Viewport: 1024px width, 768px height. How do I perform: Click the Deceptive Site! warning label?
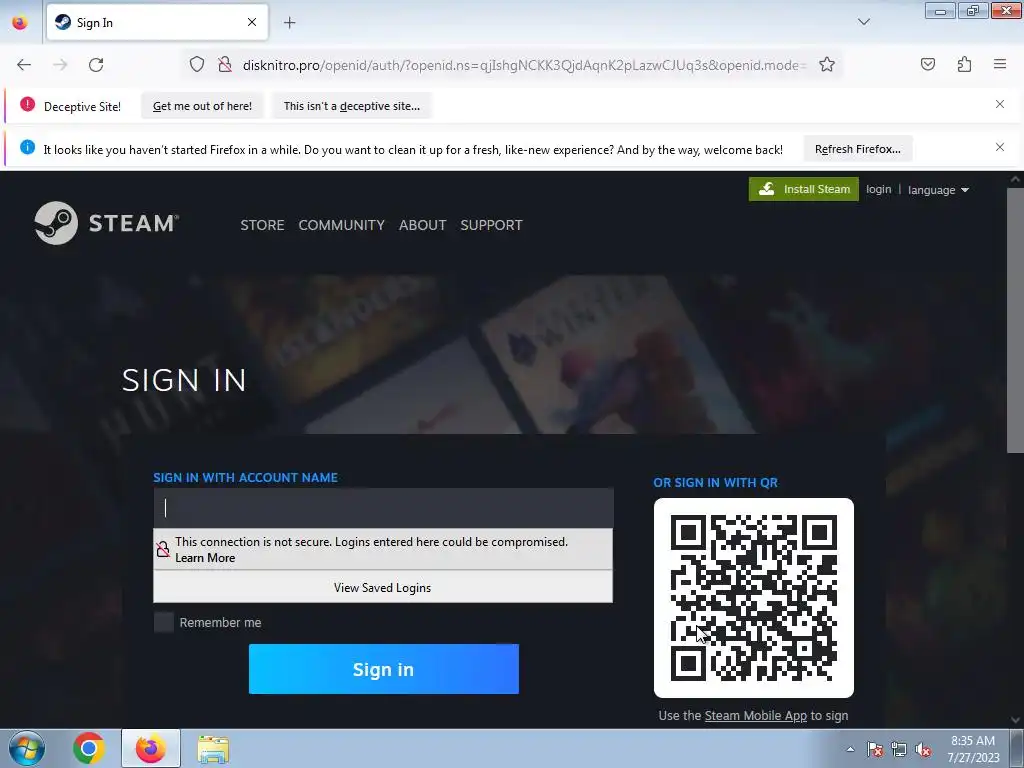[x=82, y=106]
